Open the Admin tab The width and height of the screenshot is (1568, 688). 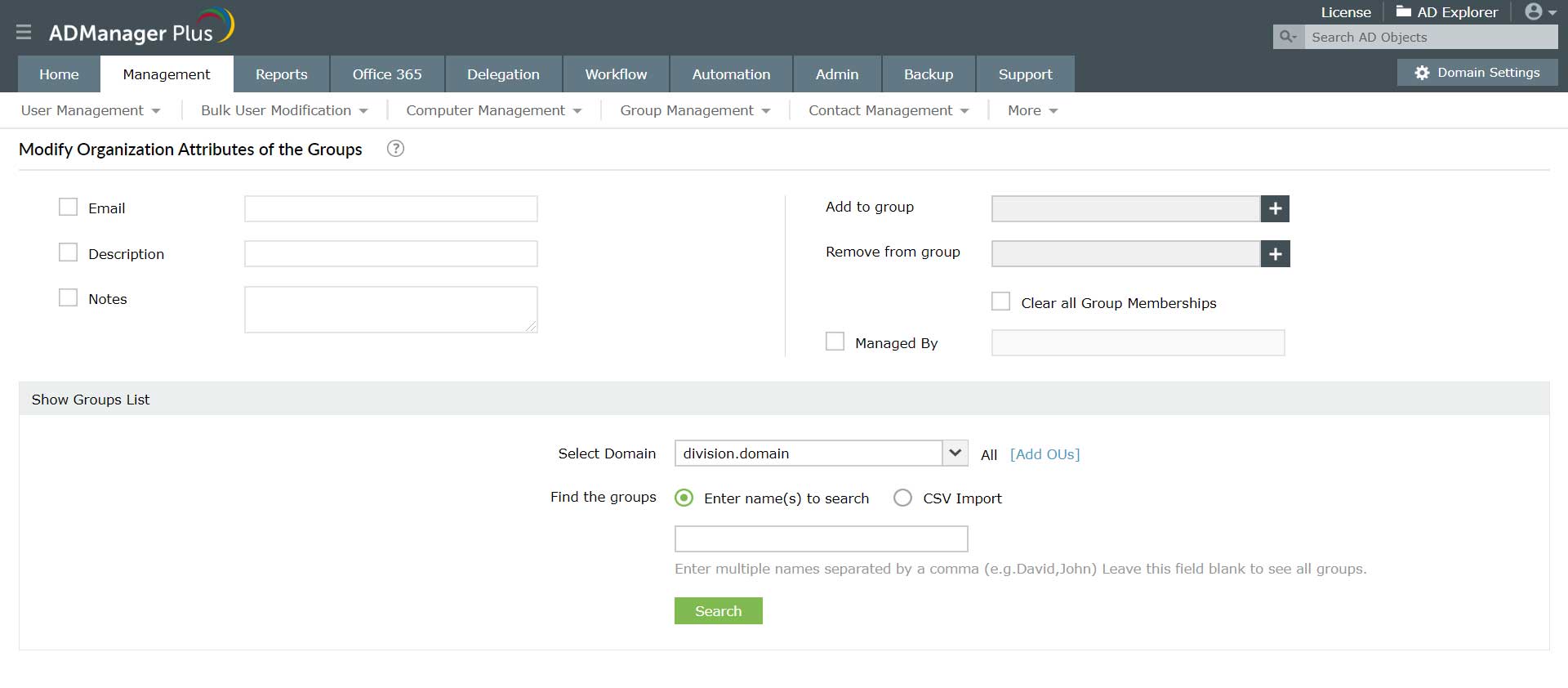[837, 74]
